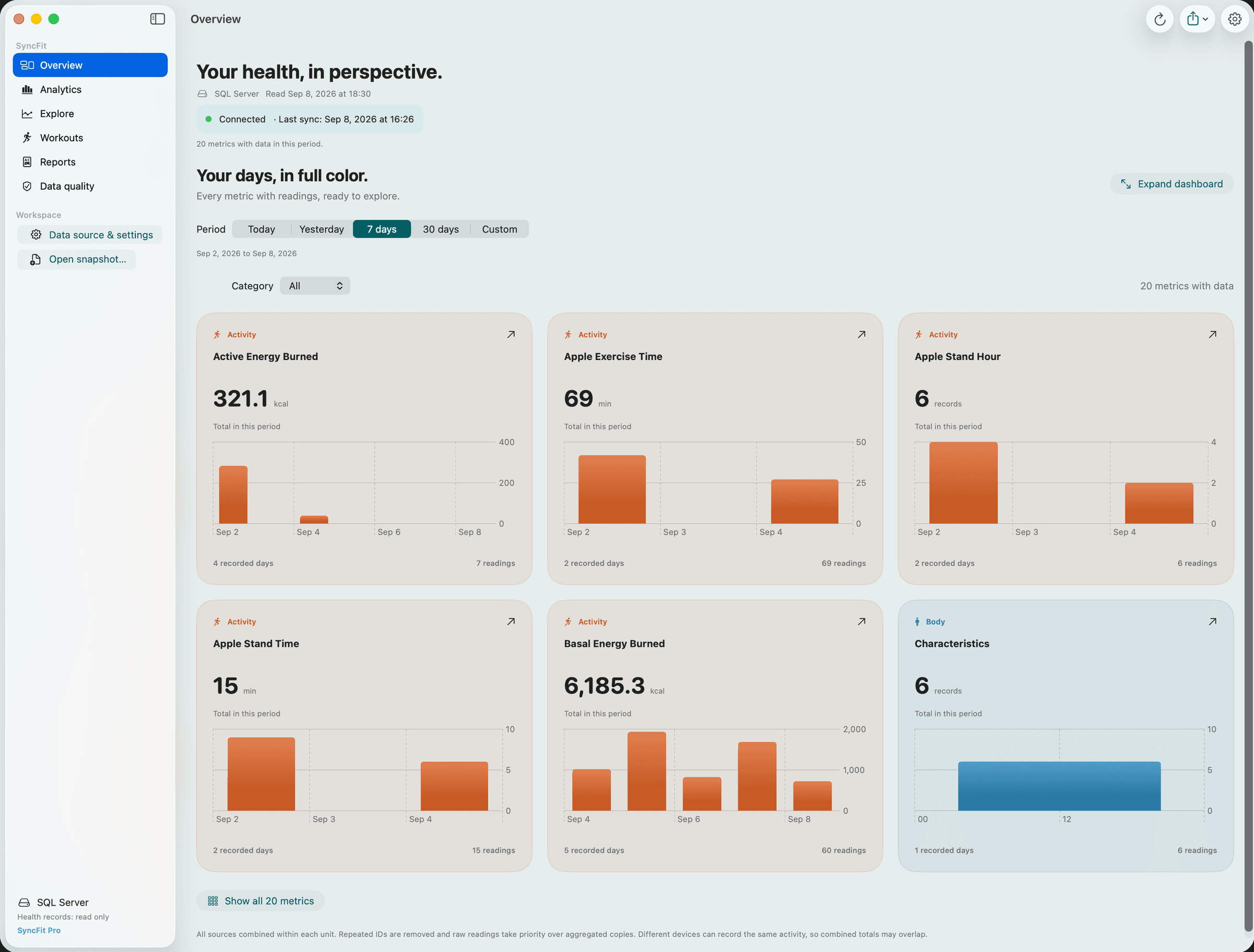Viewport: 1254px width, 952px height.
Task: Click the '69 readings' text
Action: click(843, 563)
